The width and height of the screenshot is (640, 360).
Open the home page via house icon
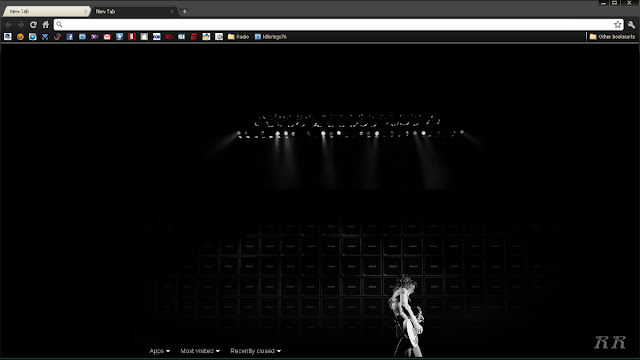[46, 25]
